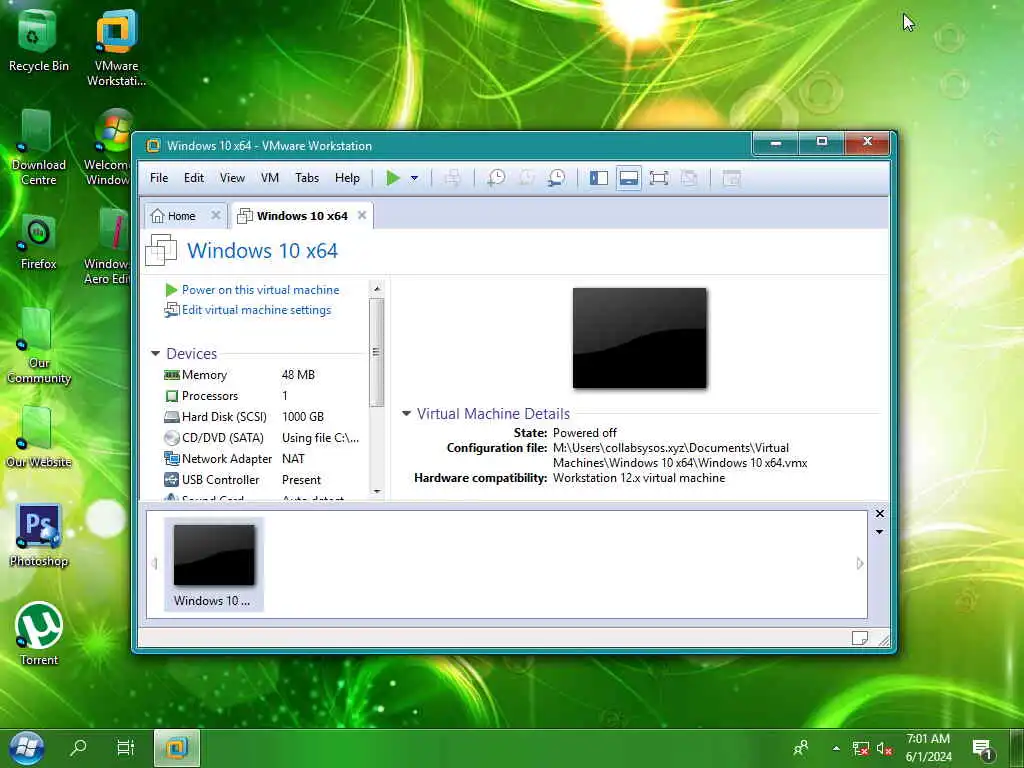
Task: Open the Start menu orb
Action: pos(26,748)
